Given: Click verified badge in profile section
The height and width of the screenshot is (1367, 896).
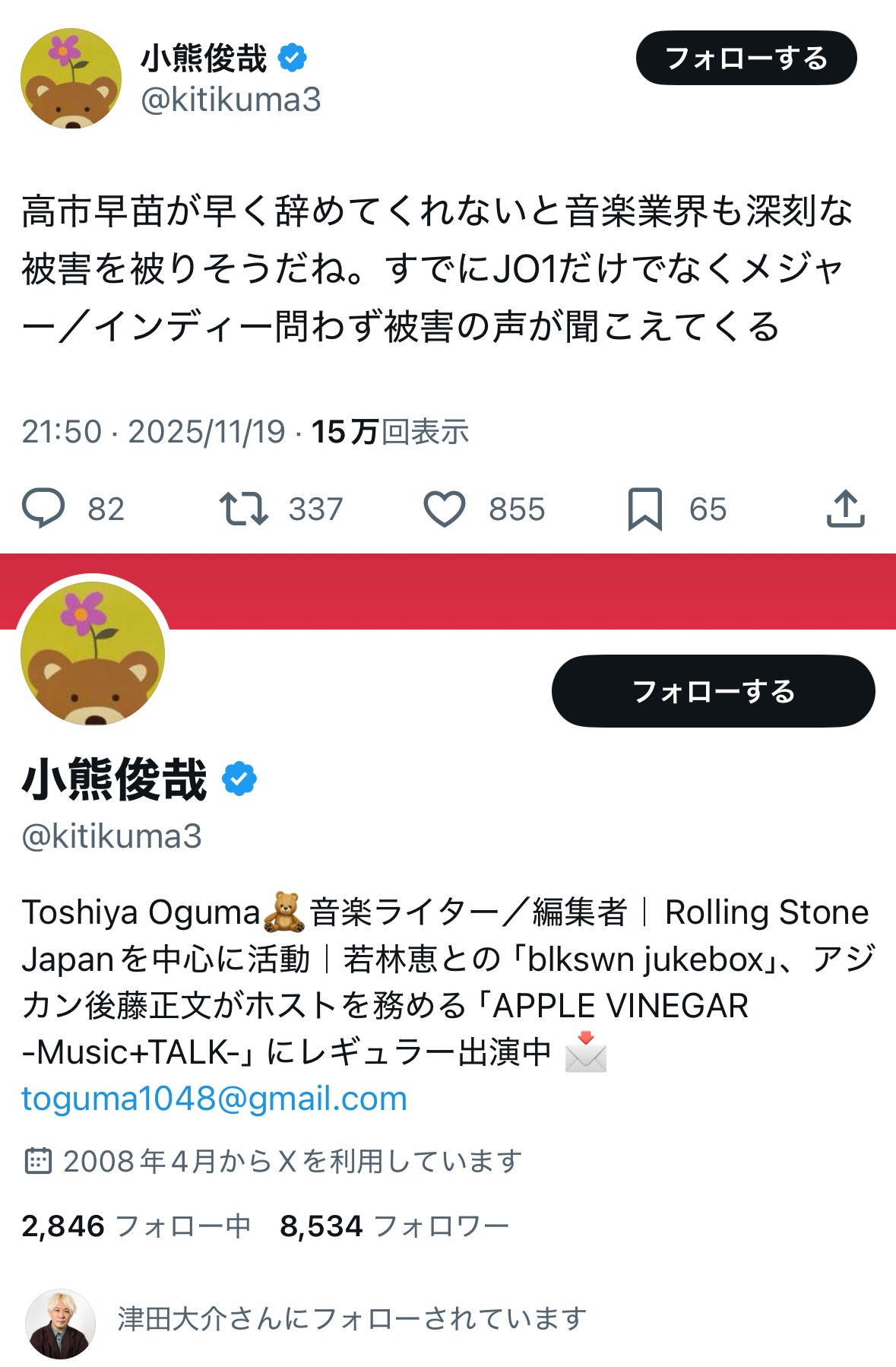Looking at the screenshot, I should coord(239,779).
